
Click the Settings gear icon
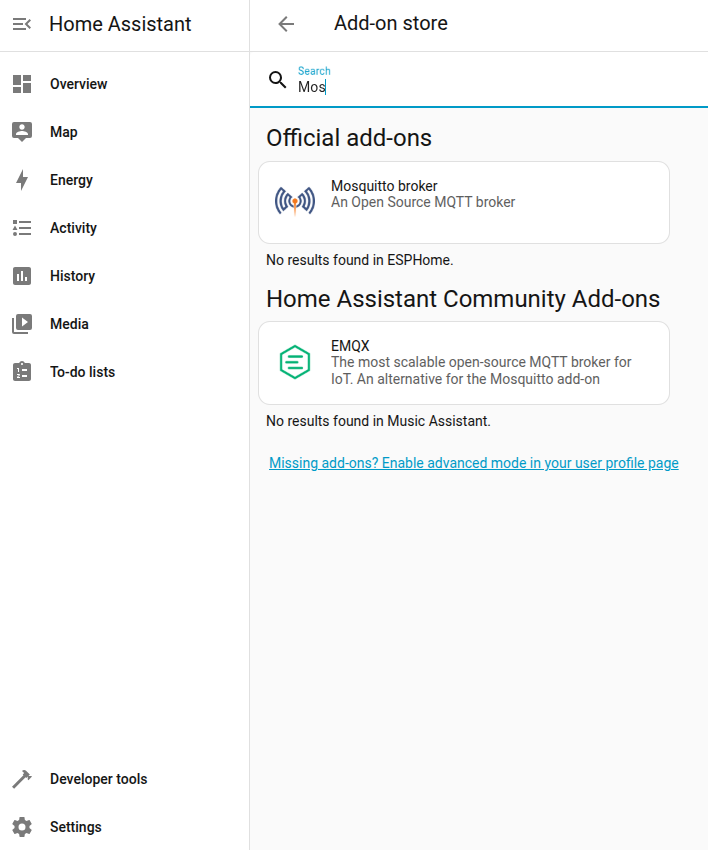(x=22, y=827)
